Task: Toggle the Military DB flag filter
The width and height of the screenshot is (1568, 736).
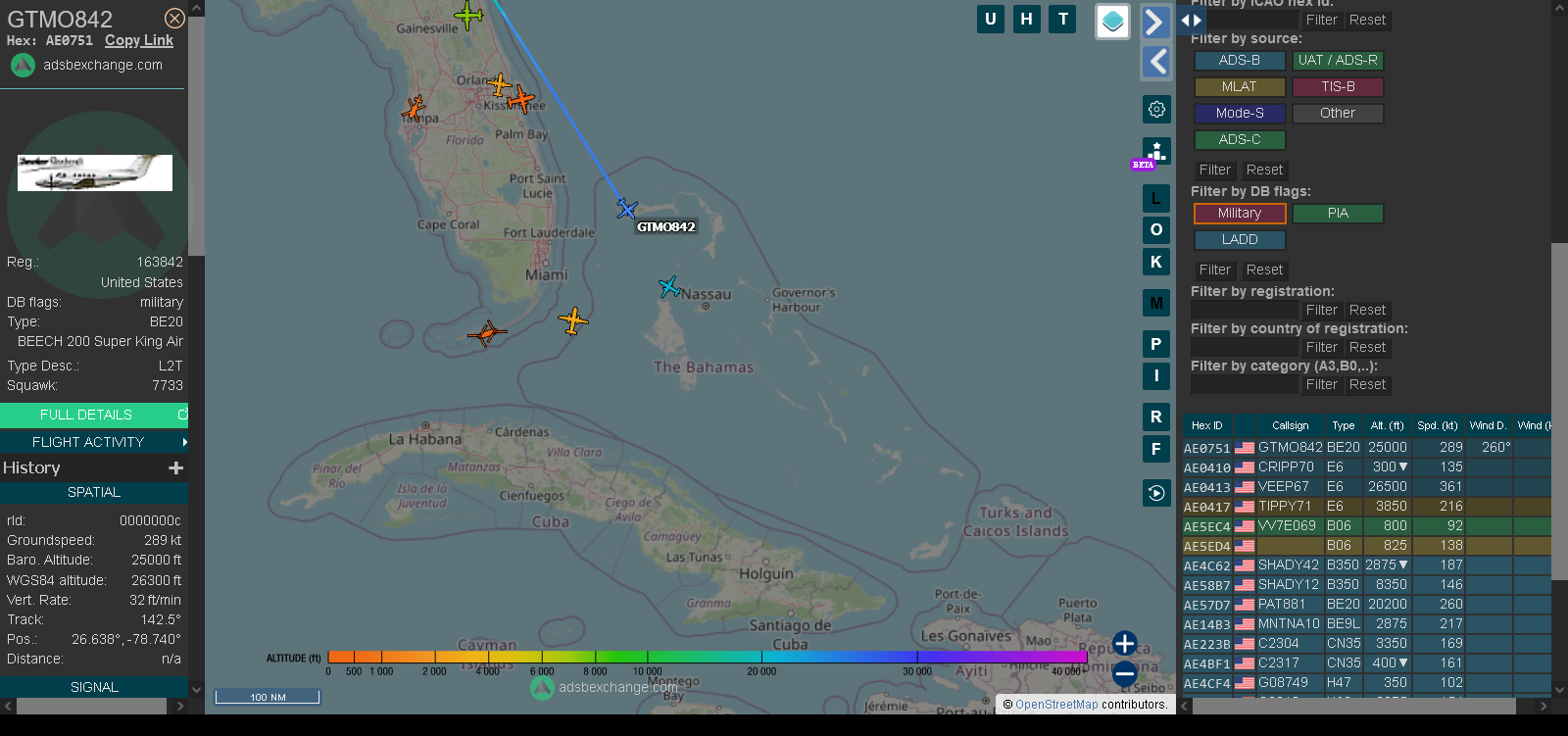Action: click(x=1240, y=214)
